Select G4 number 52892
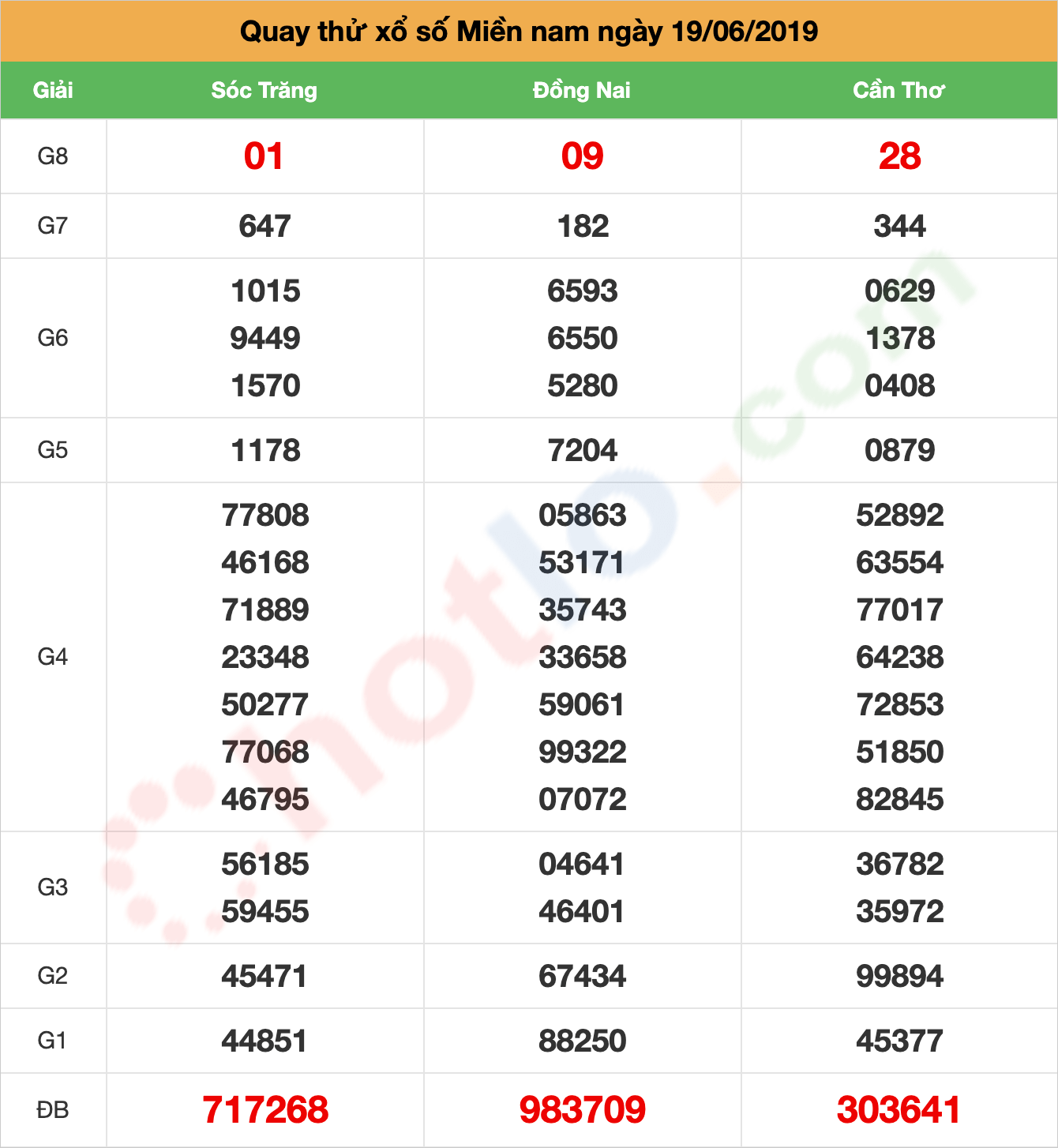 coord(900,516)
